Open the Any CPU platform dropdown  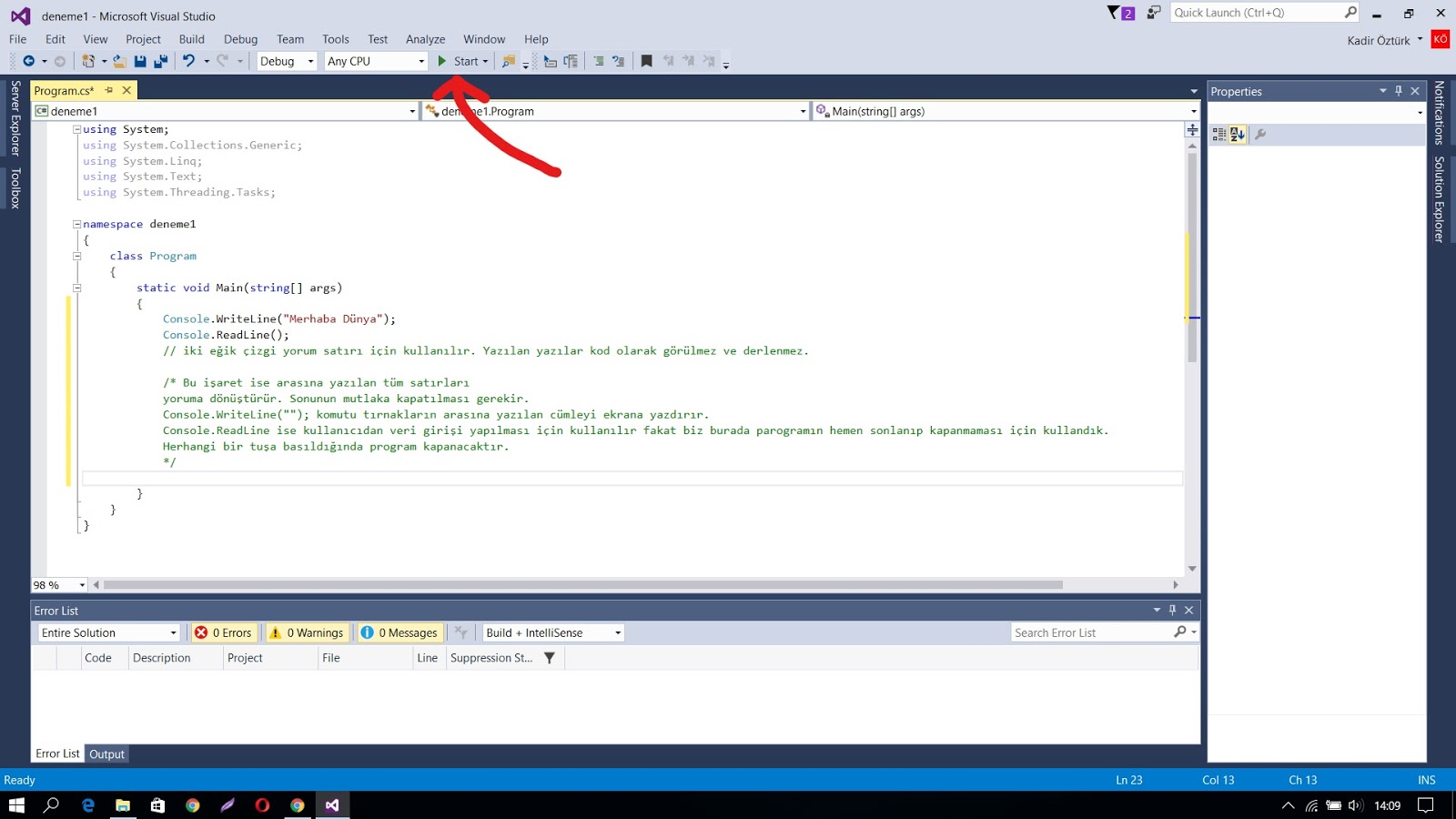pos(376,61)
